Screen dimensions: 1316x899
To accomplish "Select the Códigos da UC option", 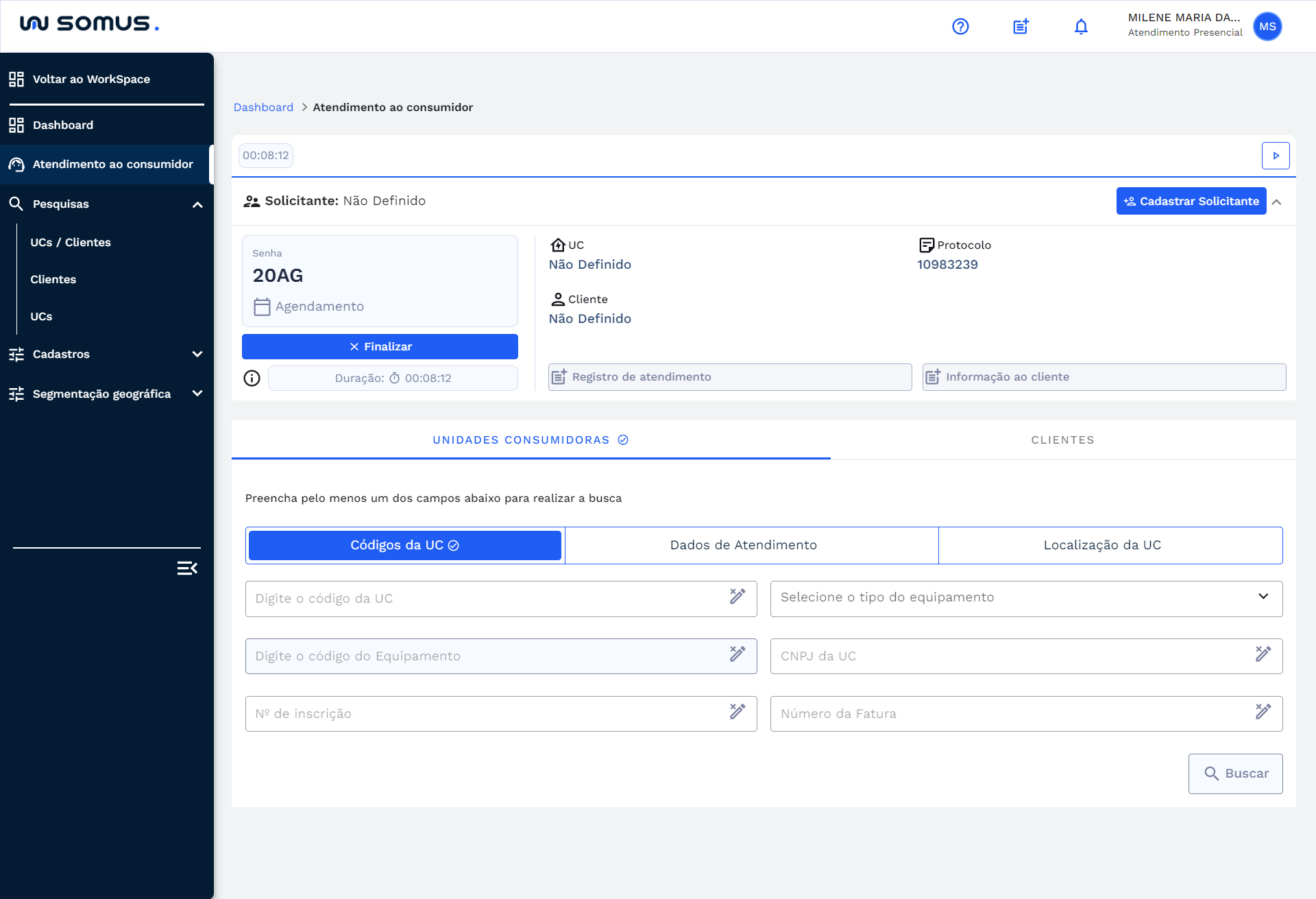I will 404,545.
